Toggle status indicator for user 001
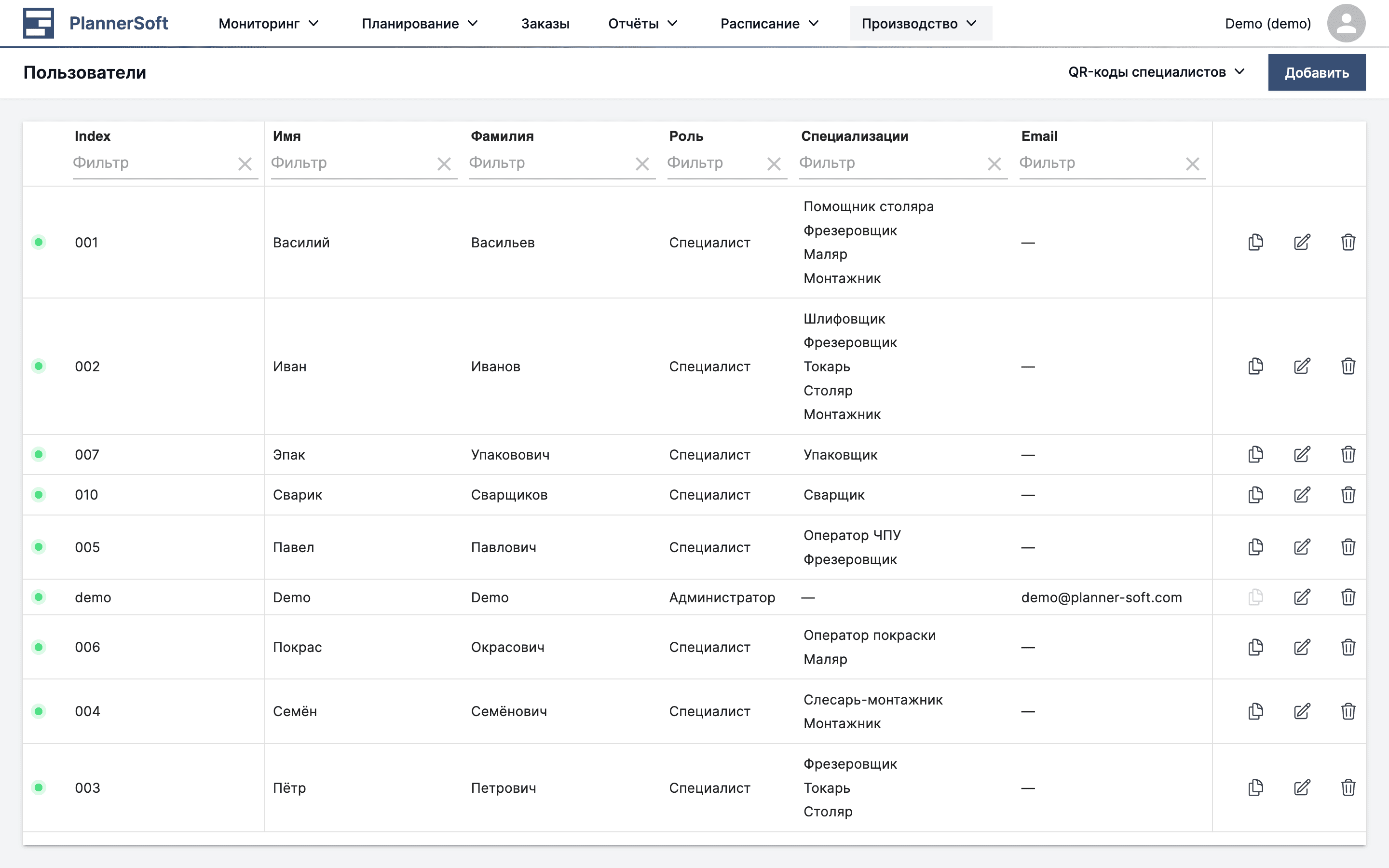This screenshot has width=1389, height=868. [x=39, y=242]
